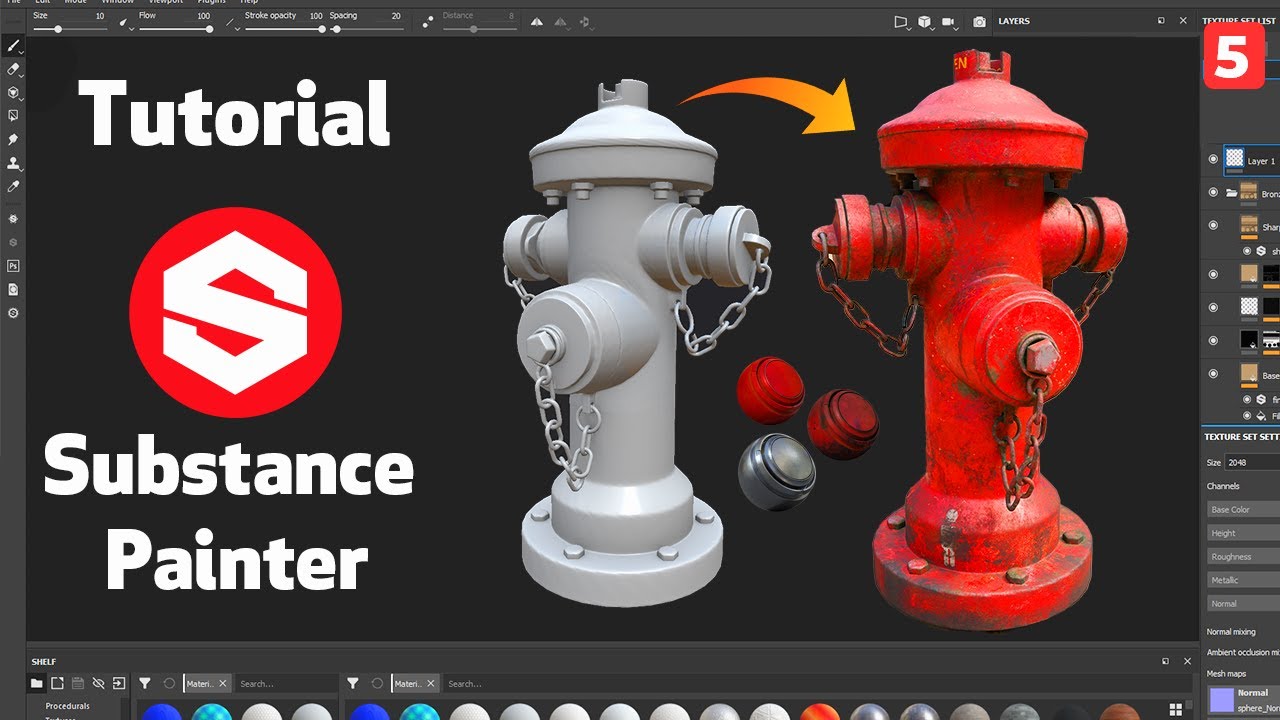This screenshot has width=1280, height=720.
Task: Click the gear icon at bottom of left sidebar
Action: pos(14,313)
